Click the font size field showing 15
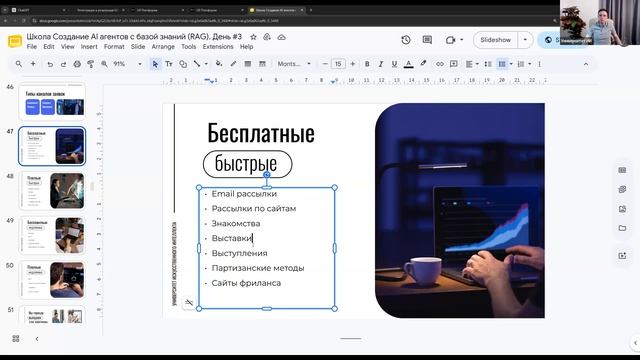The image size is (640, 360). [x=338, y=64]
